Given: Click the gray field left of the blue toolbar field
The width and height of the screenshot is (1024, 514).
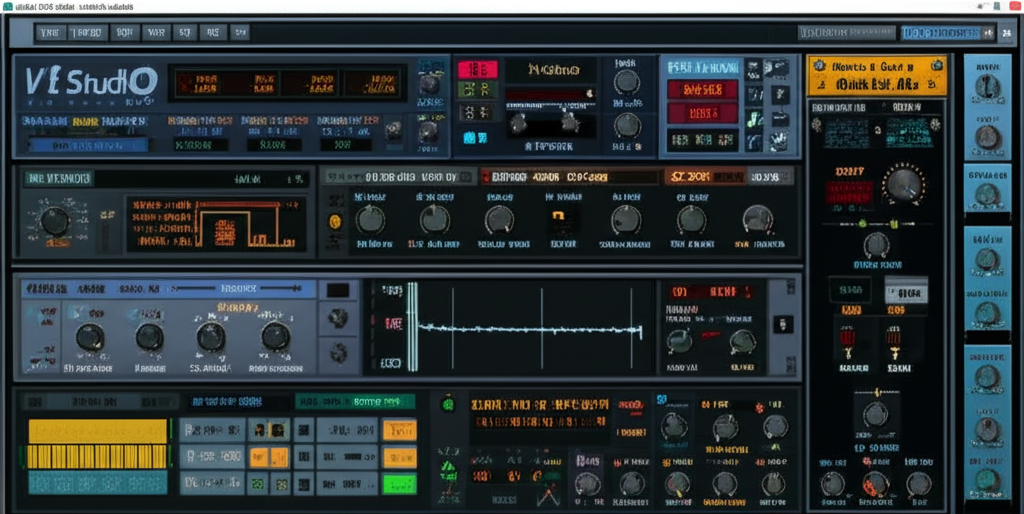Looking at the screenshot, I should pyautogui.click(x=847, y=33).
